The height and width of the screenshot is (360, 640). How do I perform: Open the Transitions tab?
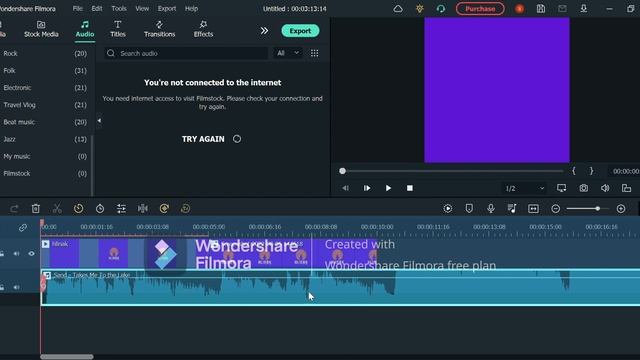tap(159, 29)
